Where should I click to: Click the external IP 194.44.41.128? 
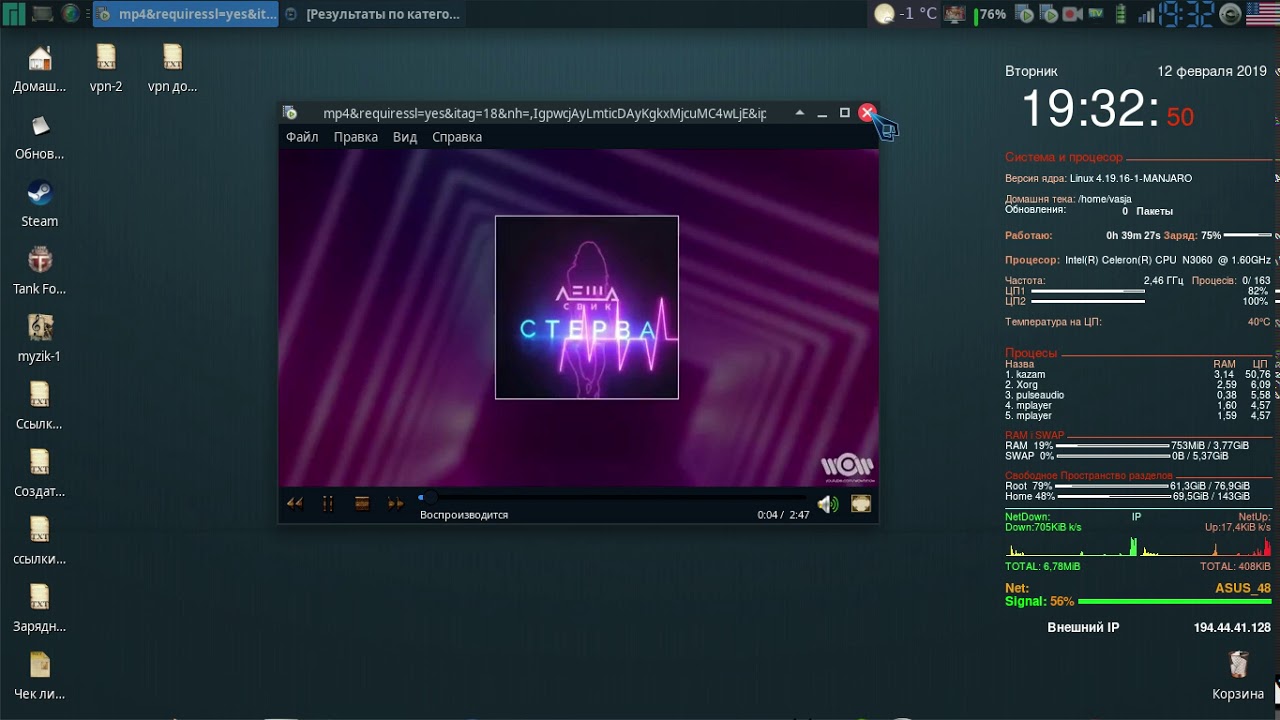click(x=1232, y=628)
